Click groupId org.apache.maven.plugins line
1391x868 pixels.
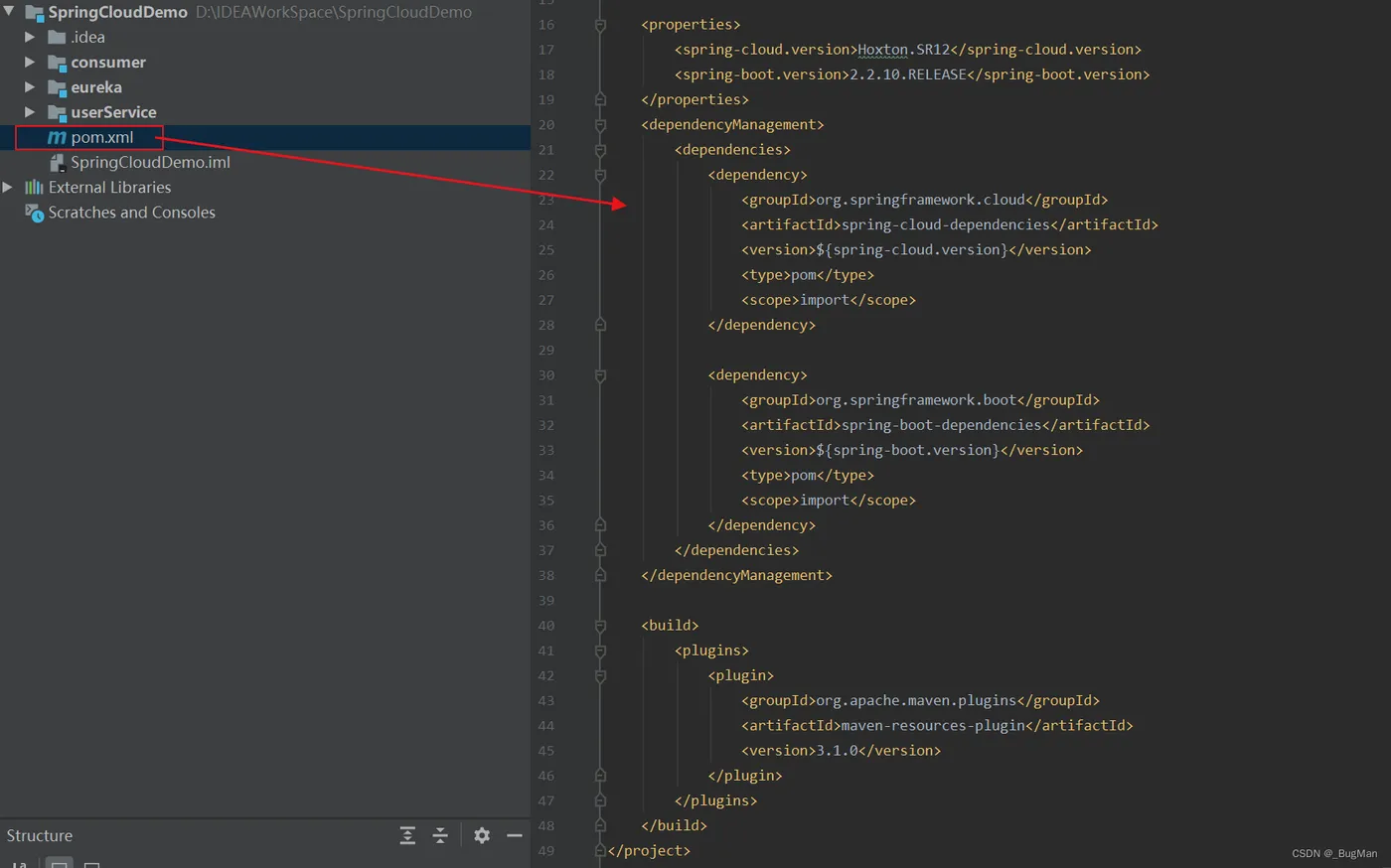[920, 700]
